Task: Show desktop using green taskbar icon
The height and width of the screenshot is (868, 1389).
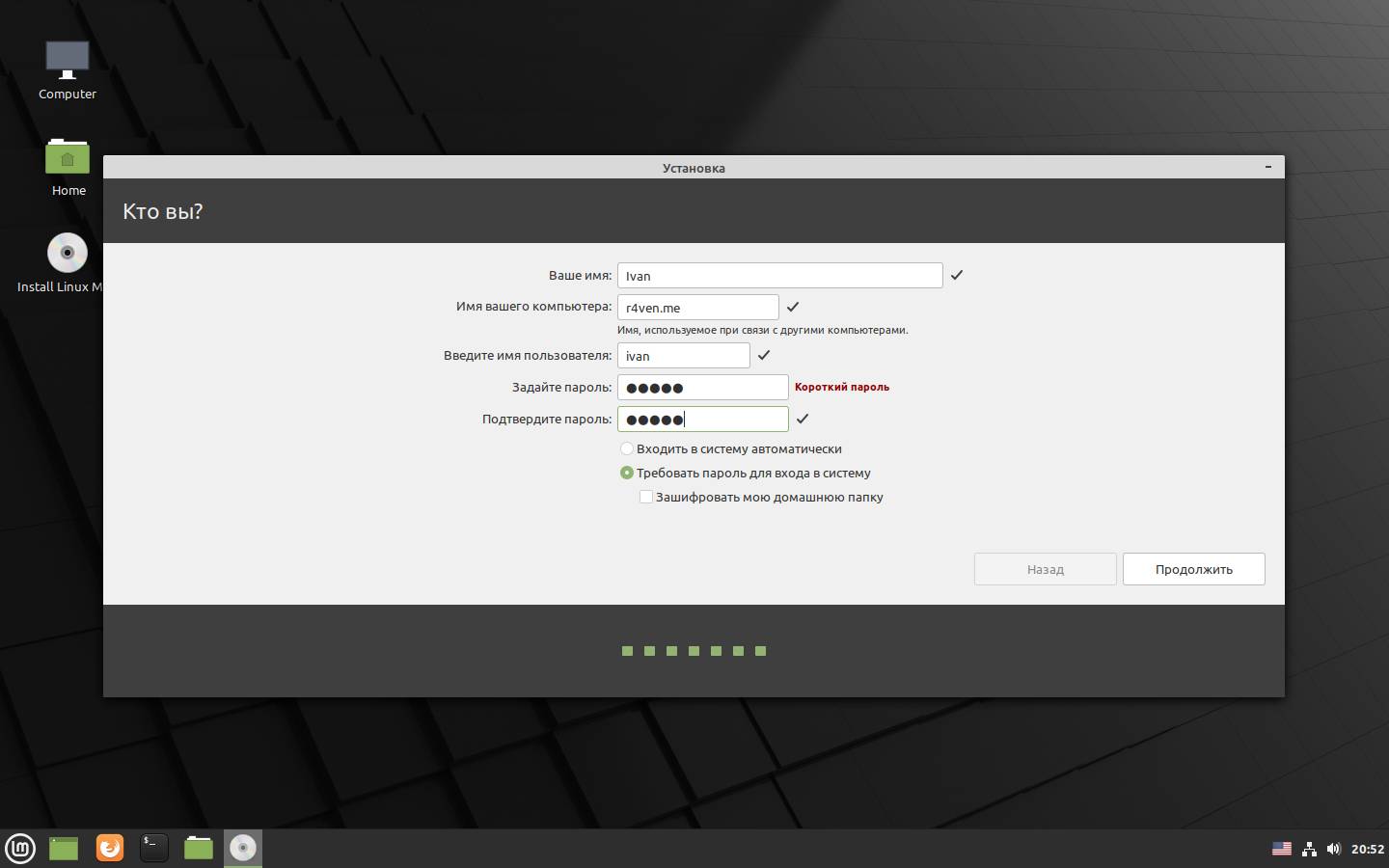Action: click(x=64, y=849)
